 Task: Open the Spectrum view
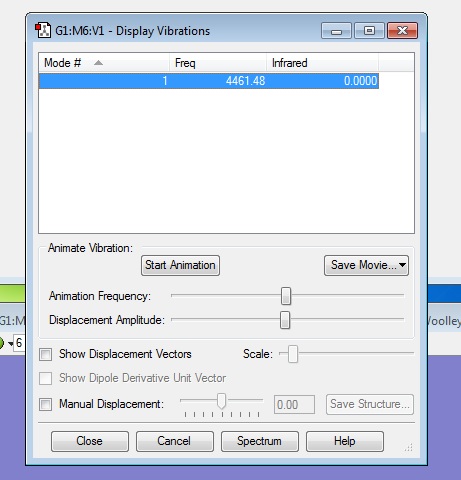click(259, 441)
